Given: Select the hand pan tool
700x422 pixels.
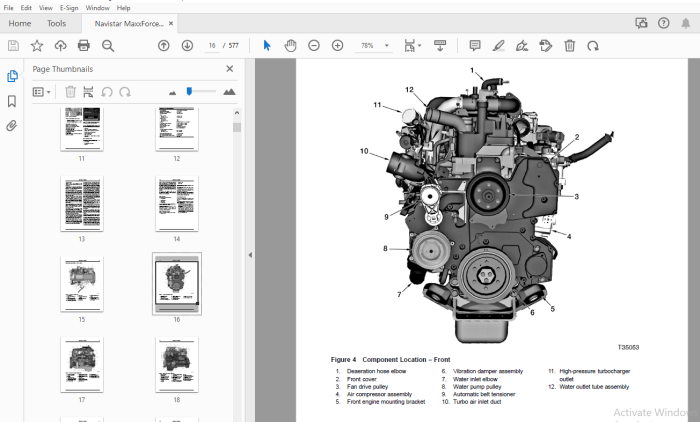Looking at the screenshot, I should (x=290, y=46).
